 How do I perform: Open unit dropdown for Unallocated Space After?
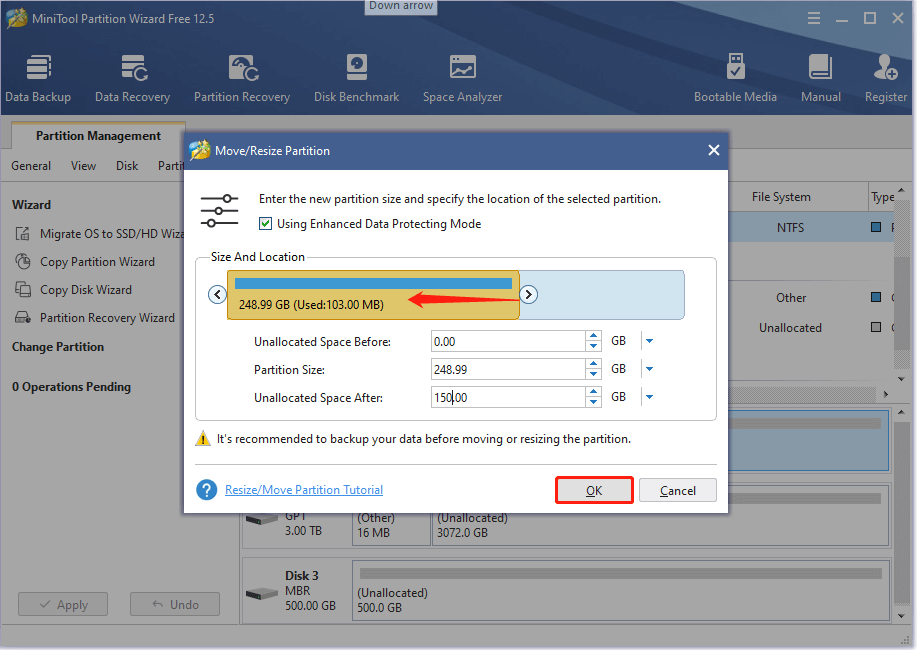pyautogui.click(x=649, y=397)
